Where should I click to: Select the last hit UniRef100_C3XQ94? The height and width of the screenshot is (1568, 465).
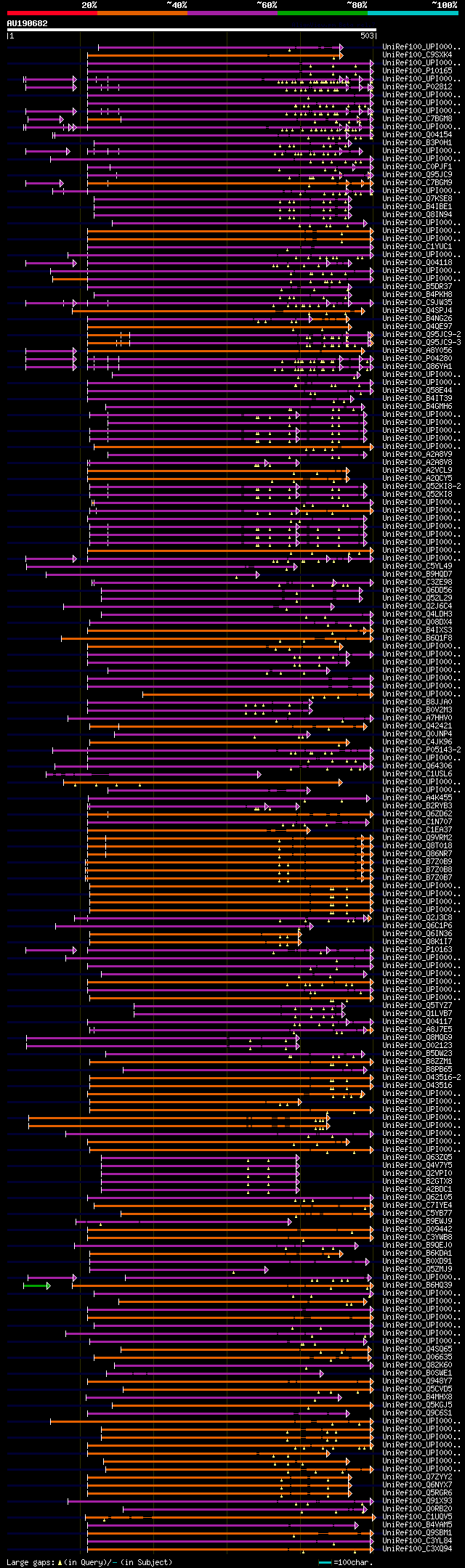417,1548
